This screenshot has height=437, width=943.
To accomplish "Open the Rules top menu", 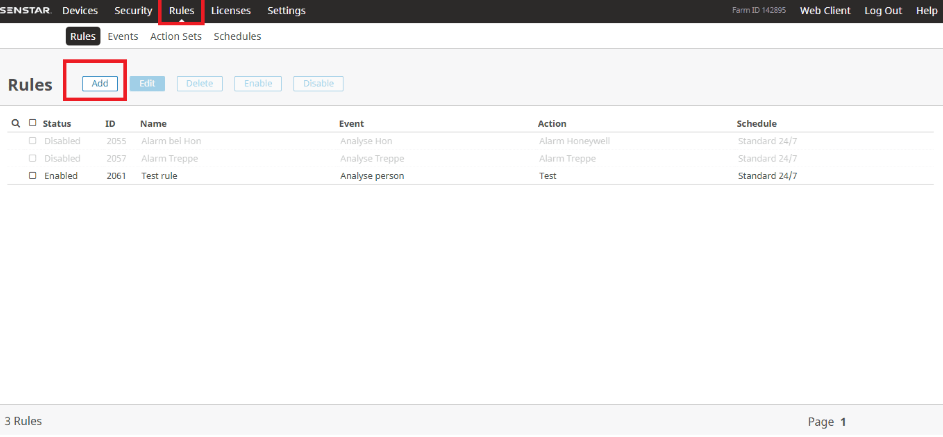I will [x=182, y=11].
